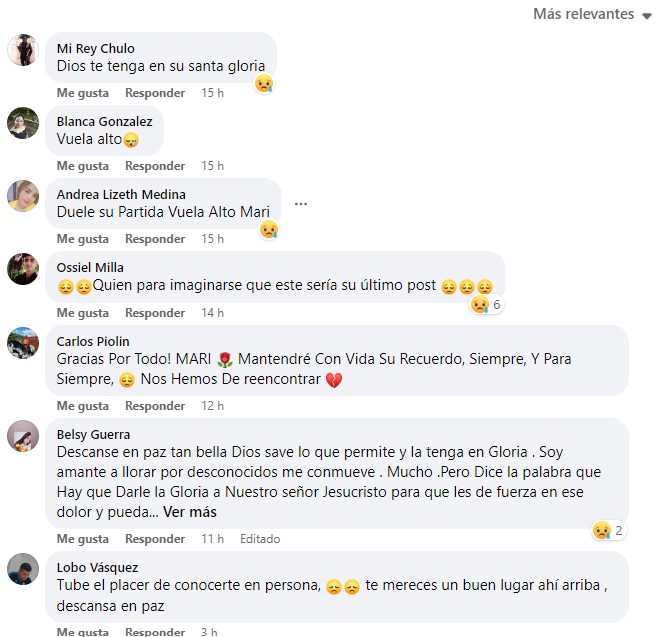The image size is (660, 637).
Task: Reply to Belsy Guerra's comment
Action: pos(155,539)
